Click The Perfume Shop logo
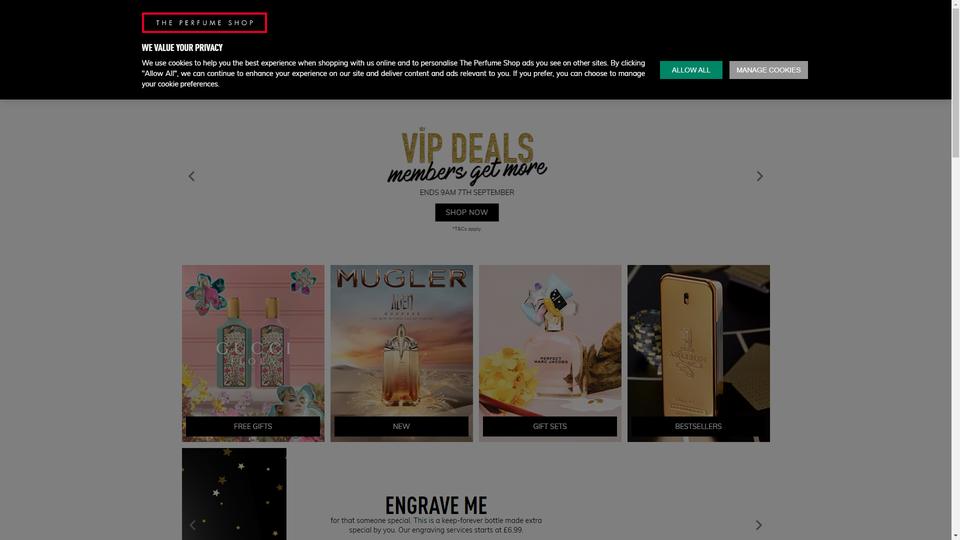The height and width of the screenshot is (540, 960). (x=204, y=23)
